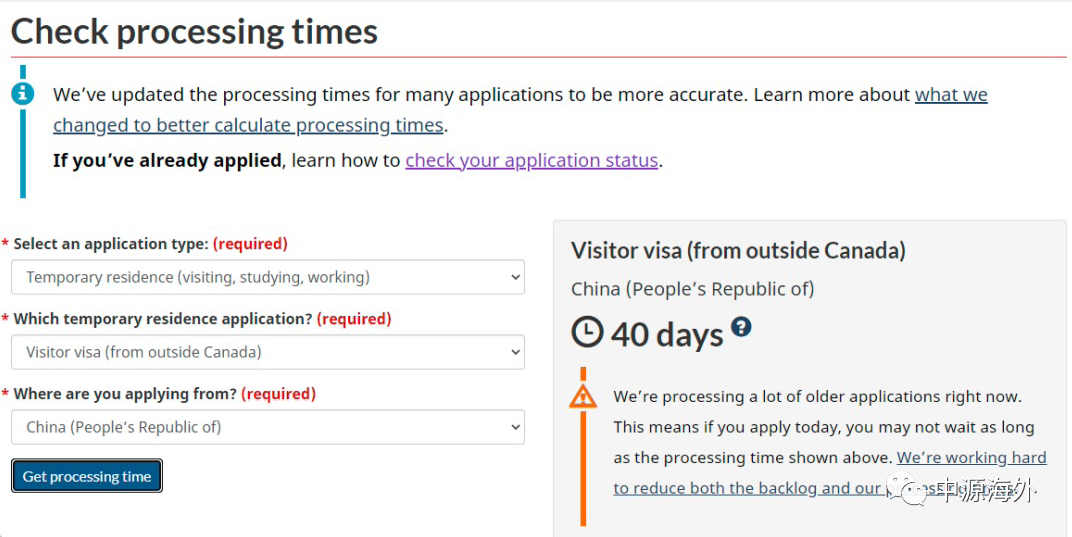Click the 'Select an application type' label

[111, 244]
